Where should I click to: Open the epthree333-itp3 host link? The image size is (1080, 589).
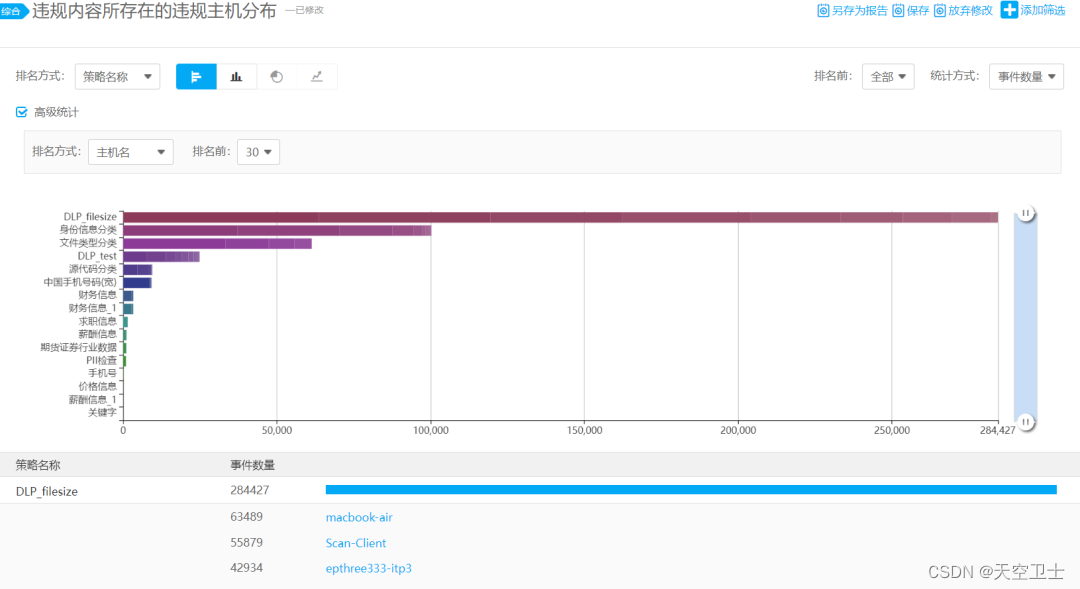(x=368, y=568)
